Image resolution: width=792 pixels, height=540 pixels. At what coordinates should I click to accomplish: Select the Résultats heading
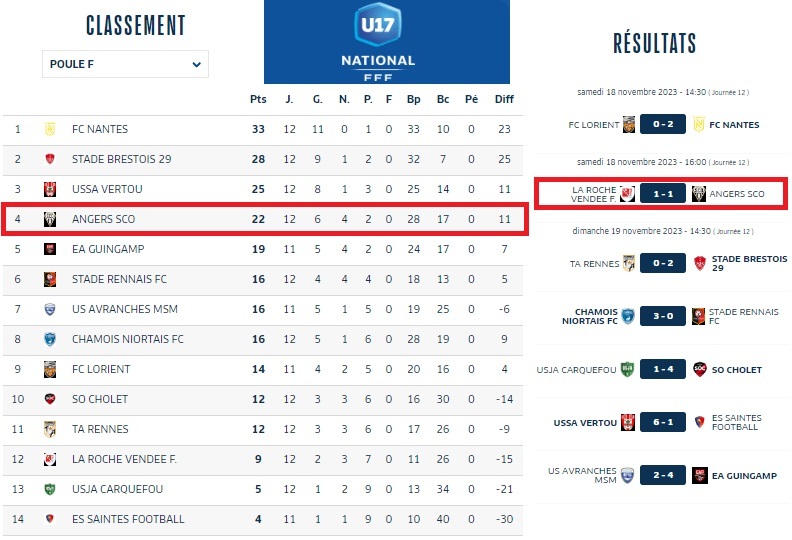654,43
